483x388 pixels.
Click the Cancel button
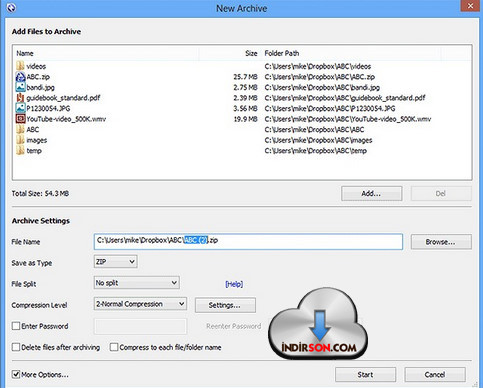[435, 375]
